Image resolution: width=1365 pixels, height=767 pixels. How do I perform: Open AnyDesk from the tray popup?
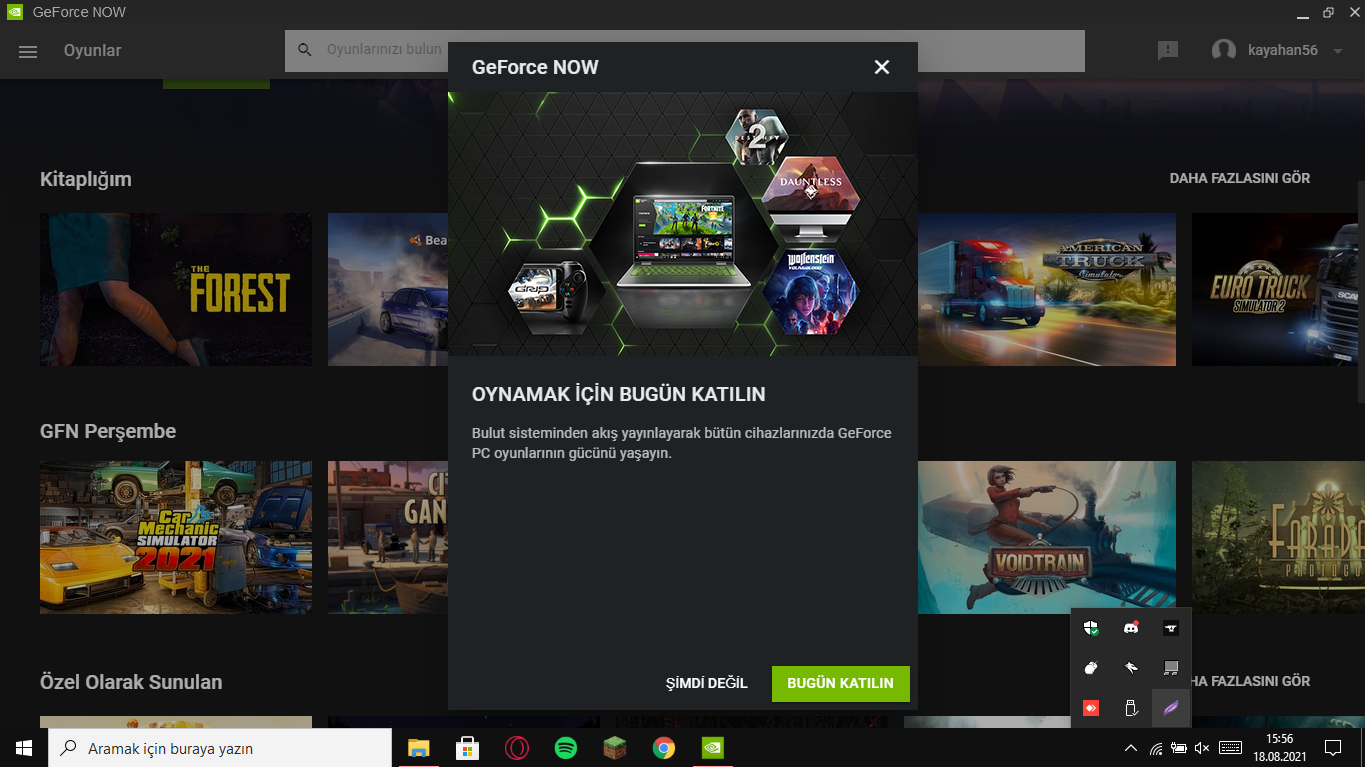[1091, 708]
